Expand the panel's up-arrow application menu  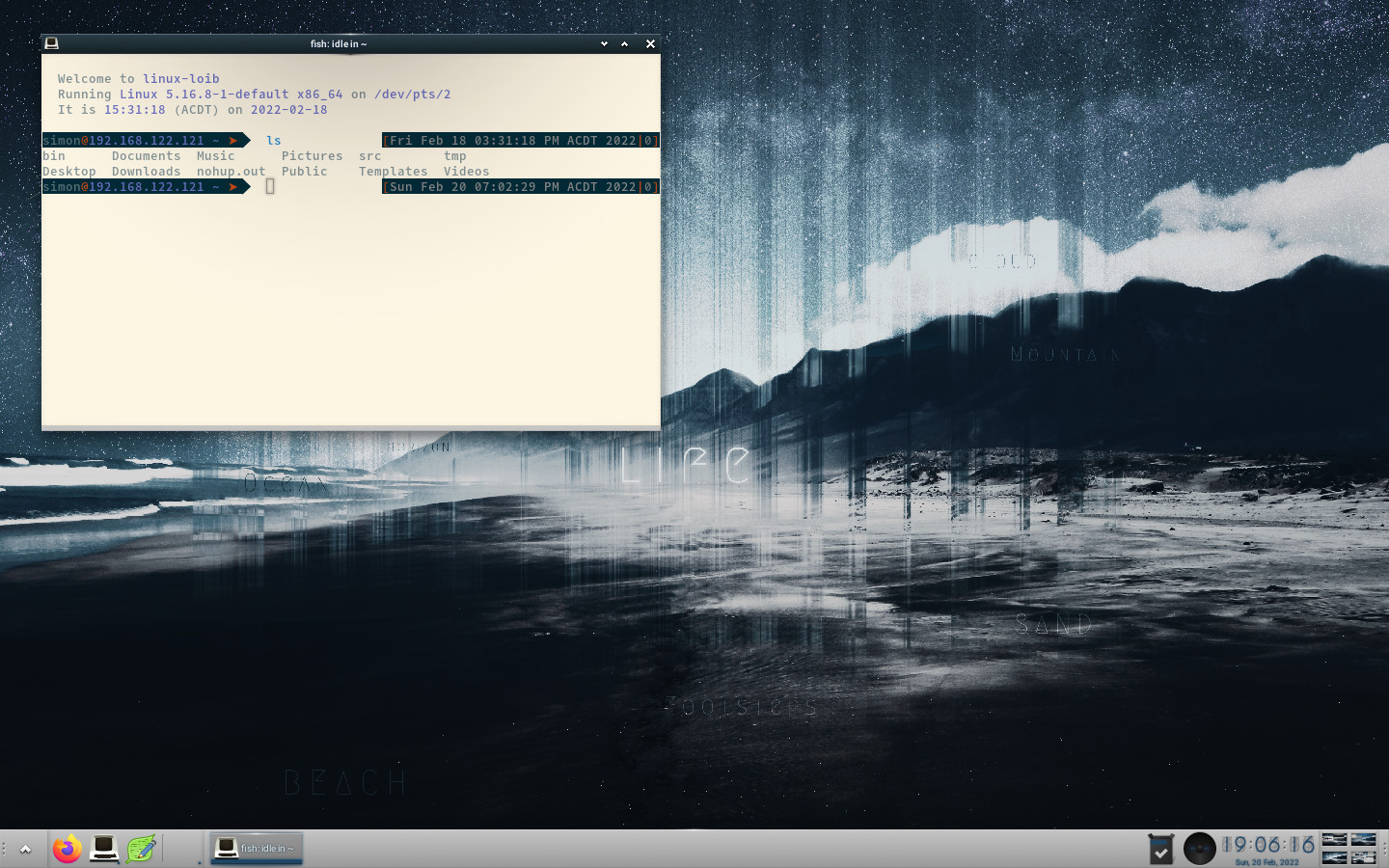[x=26, y=850]
